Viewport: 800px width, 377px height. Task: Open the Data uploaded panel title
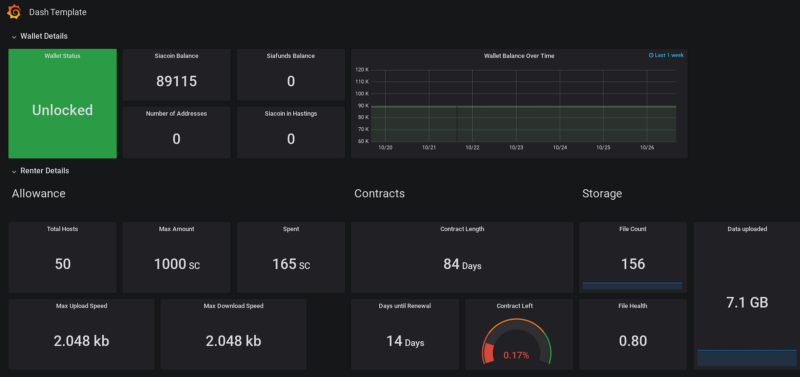click(747, 229)
